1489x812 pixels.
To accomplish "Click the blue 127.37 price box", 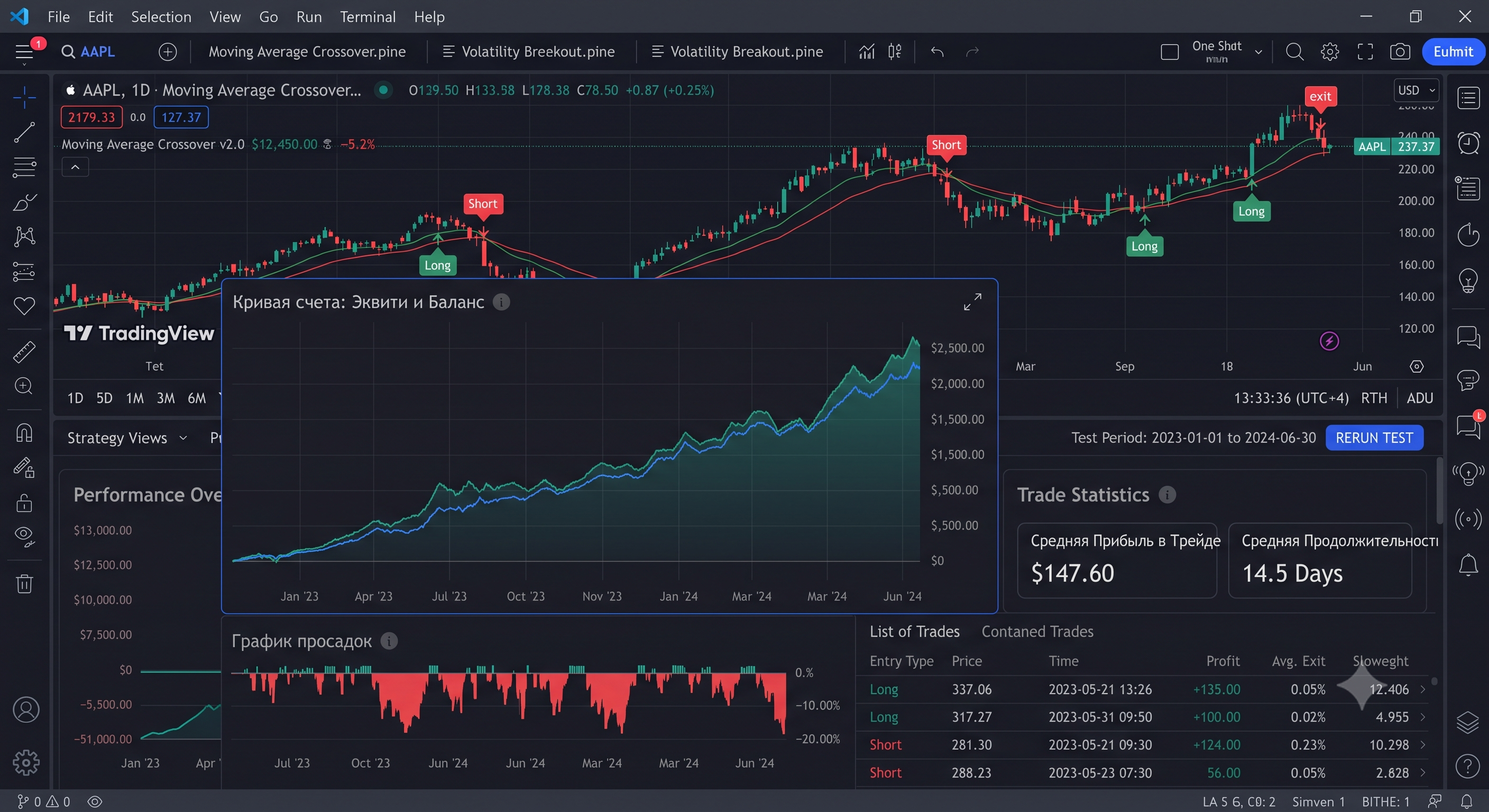I will pyautogui.click(x=181, y=117).
